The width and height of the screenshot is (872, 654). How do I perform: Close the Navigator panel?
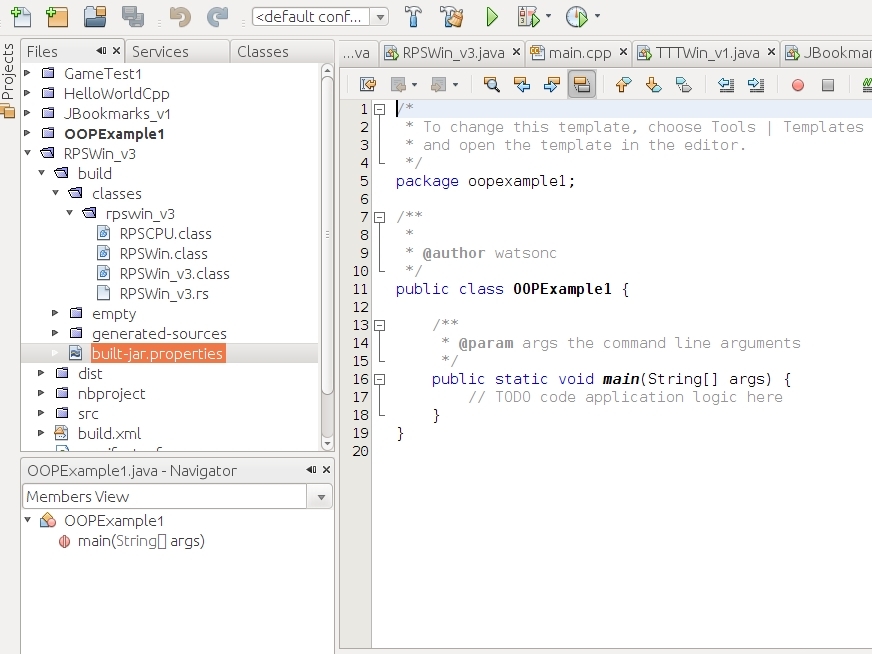[x=326, y=470]
